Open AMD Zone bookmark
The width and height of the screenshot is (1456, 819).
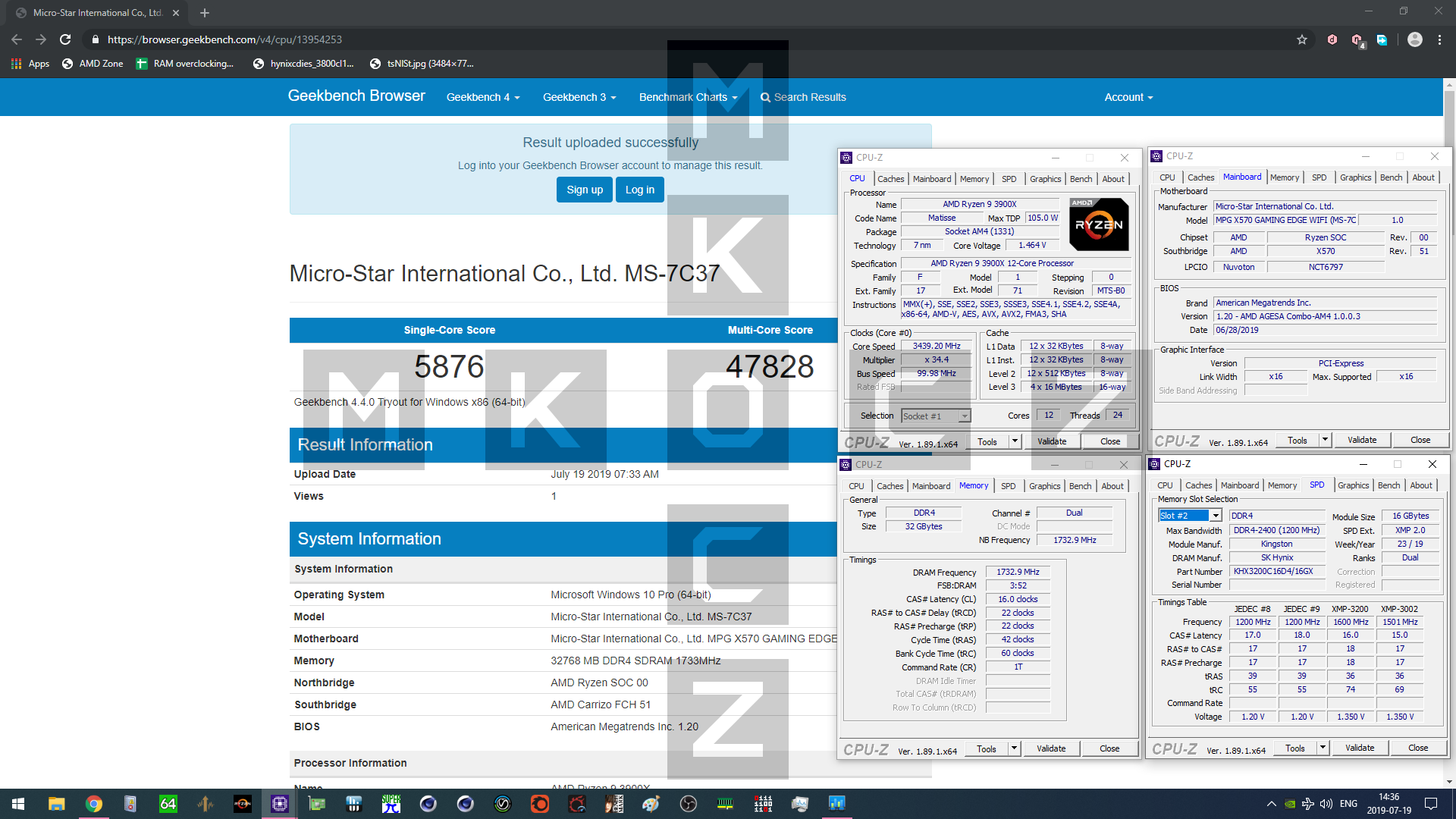click(93, 64)
